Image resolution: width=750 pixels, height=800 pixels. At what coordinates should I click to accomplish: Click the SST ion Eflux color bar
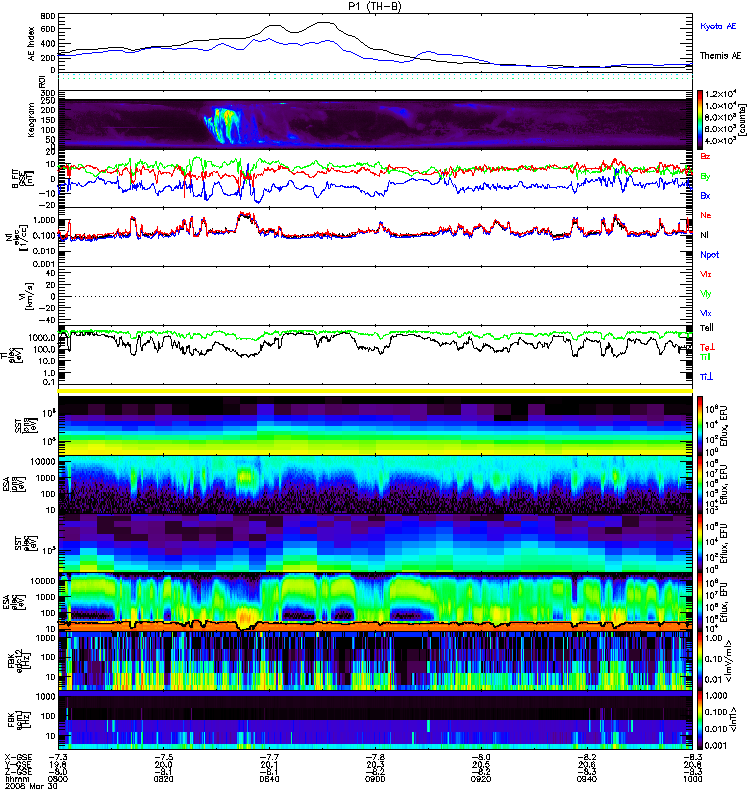700,426
